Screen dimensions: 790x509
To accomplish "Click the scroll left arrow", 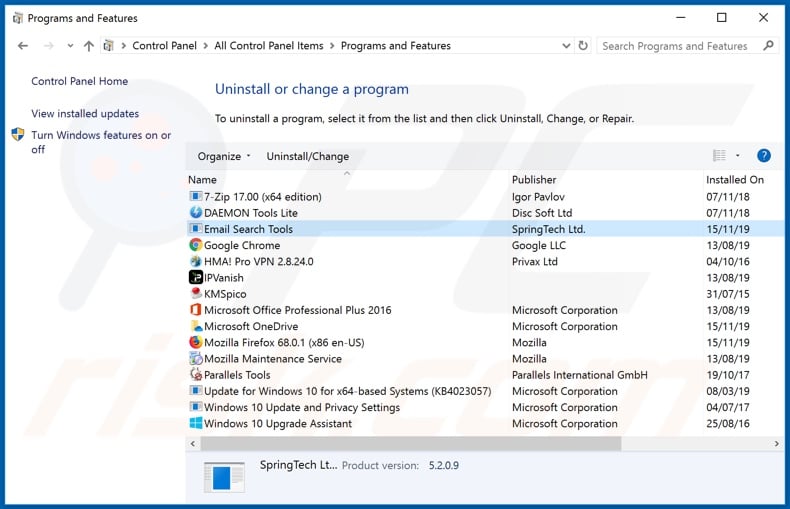I will point(192,443).
